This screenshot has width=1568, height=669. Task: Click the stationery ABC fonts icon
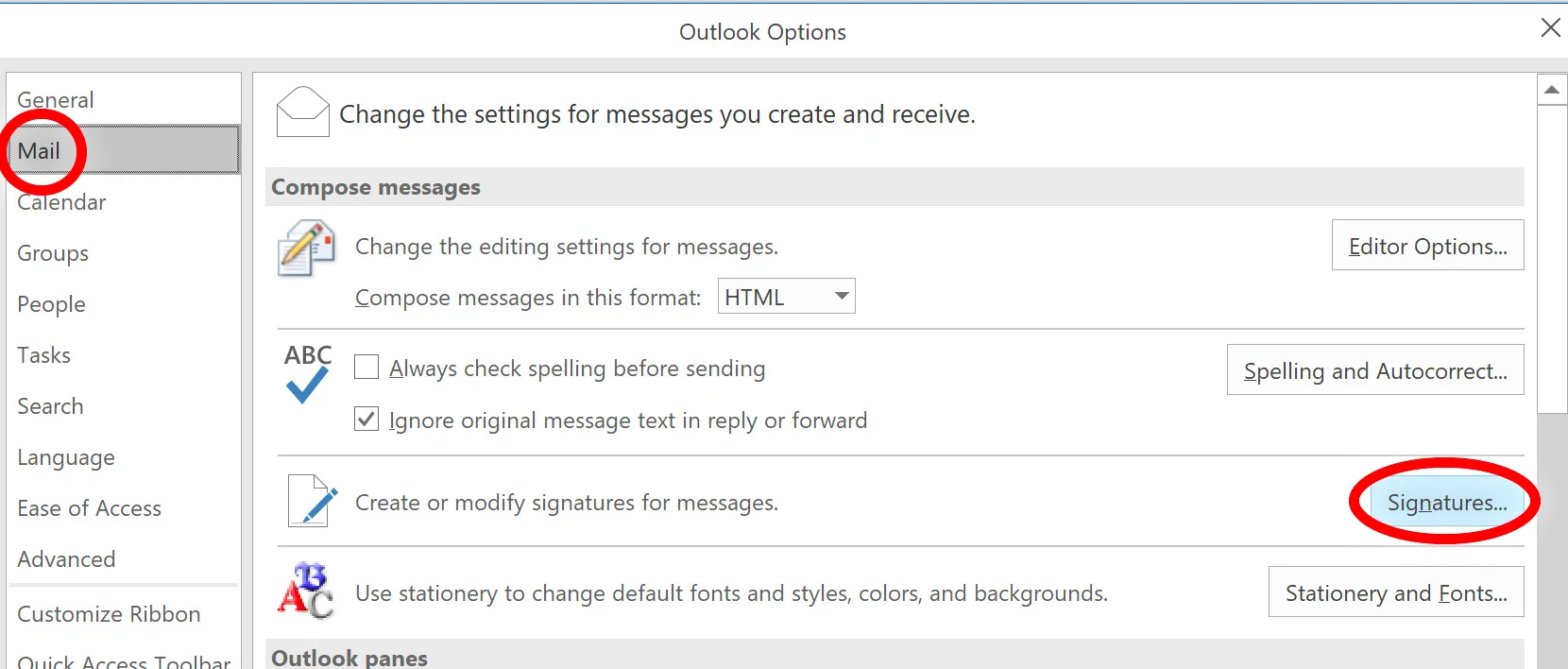(x=306, y=591)
